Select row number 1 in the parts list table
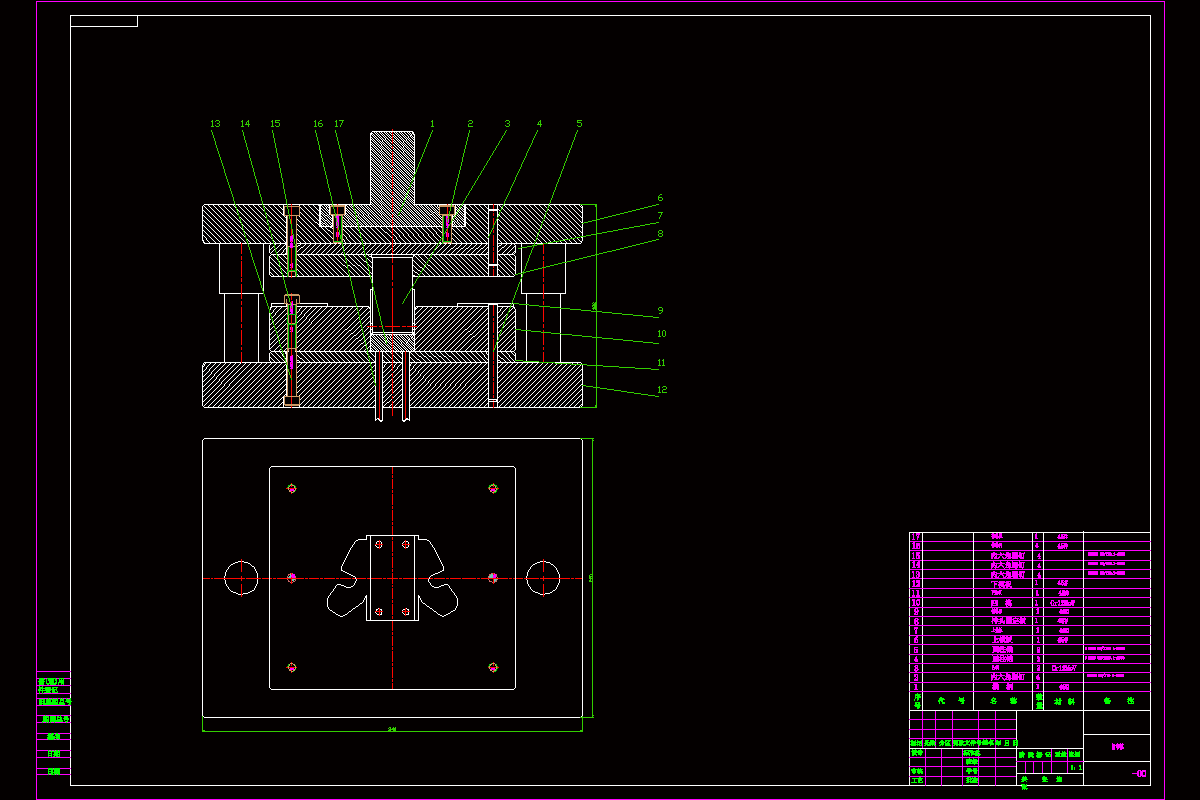 [1030, 687]
